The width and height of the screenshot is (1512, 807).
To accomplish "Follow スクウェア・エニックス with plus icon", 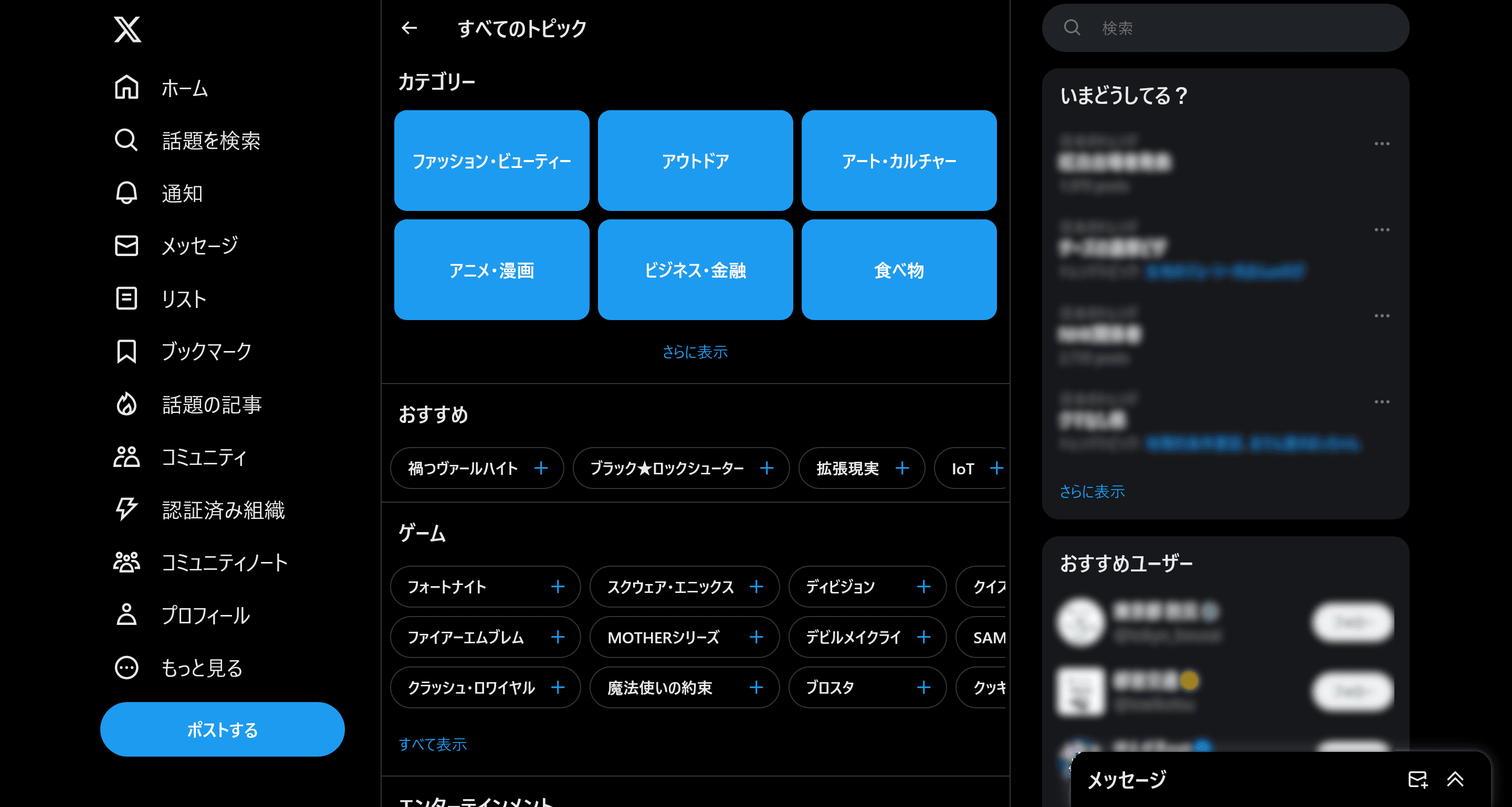I will point(757,587).
